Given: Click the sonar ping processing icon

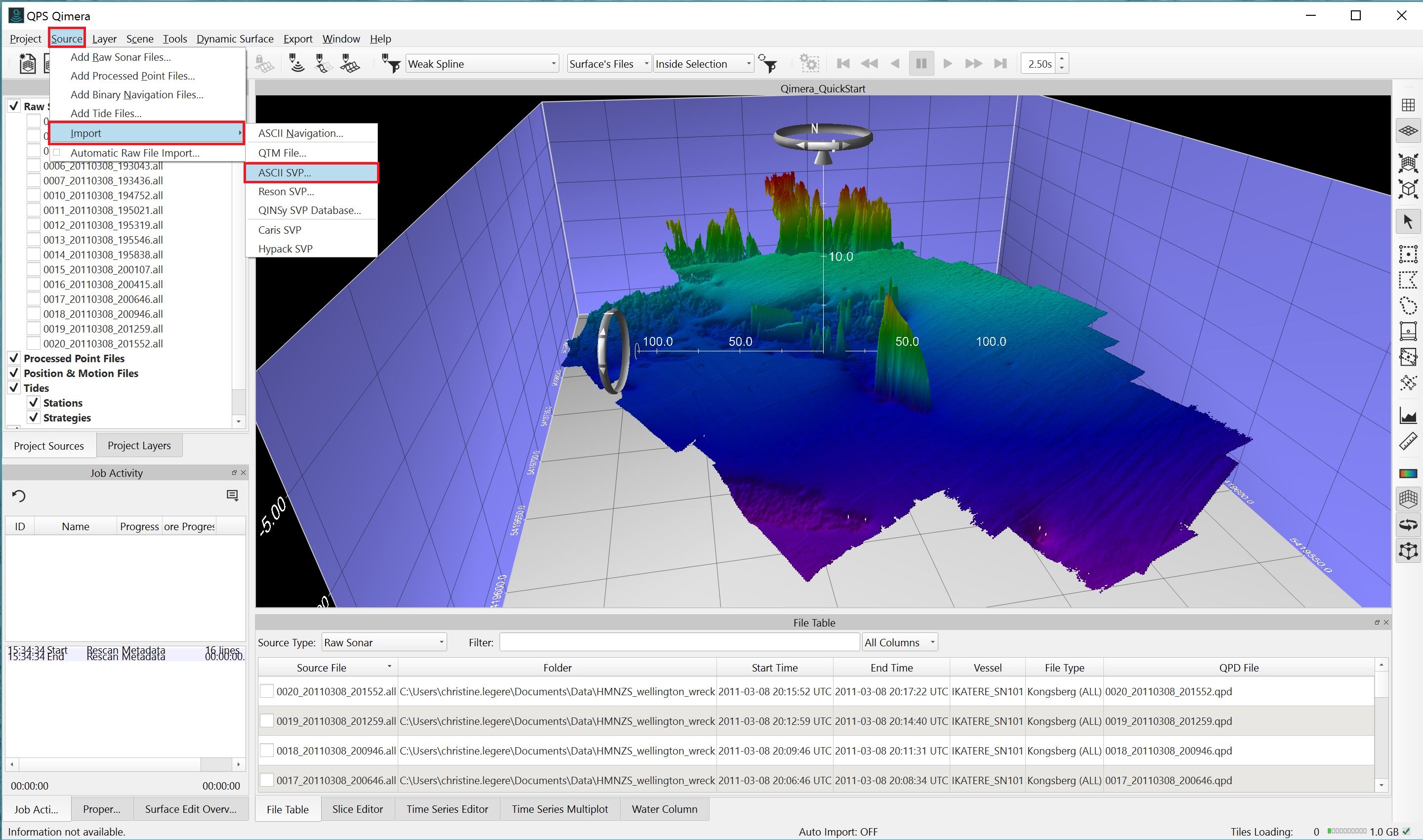Looking at the screenshot, I should tap(296, 63).
